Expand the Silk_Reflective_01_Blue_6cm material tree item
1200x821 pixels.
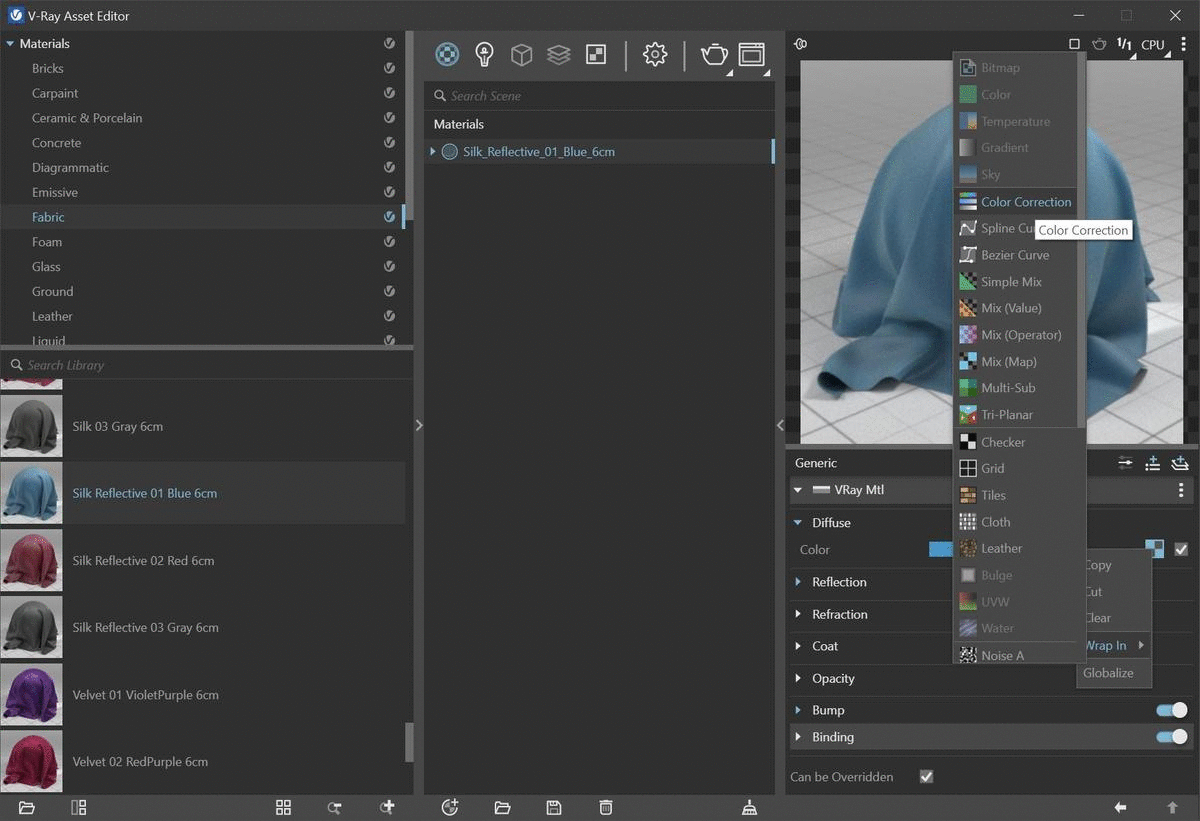433,152
